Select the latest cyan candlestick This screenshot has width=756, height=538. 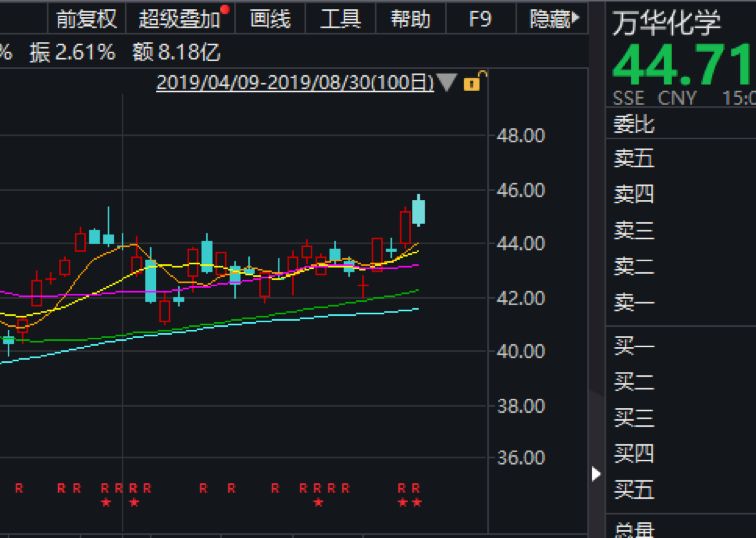[x=418, y=212]
